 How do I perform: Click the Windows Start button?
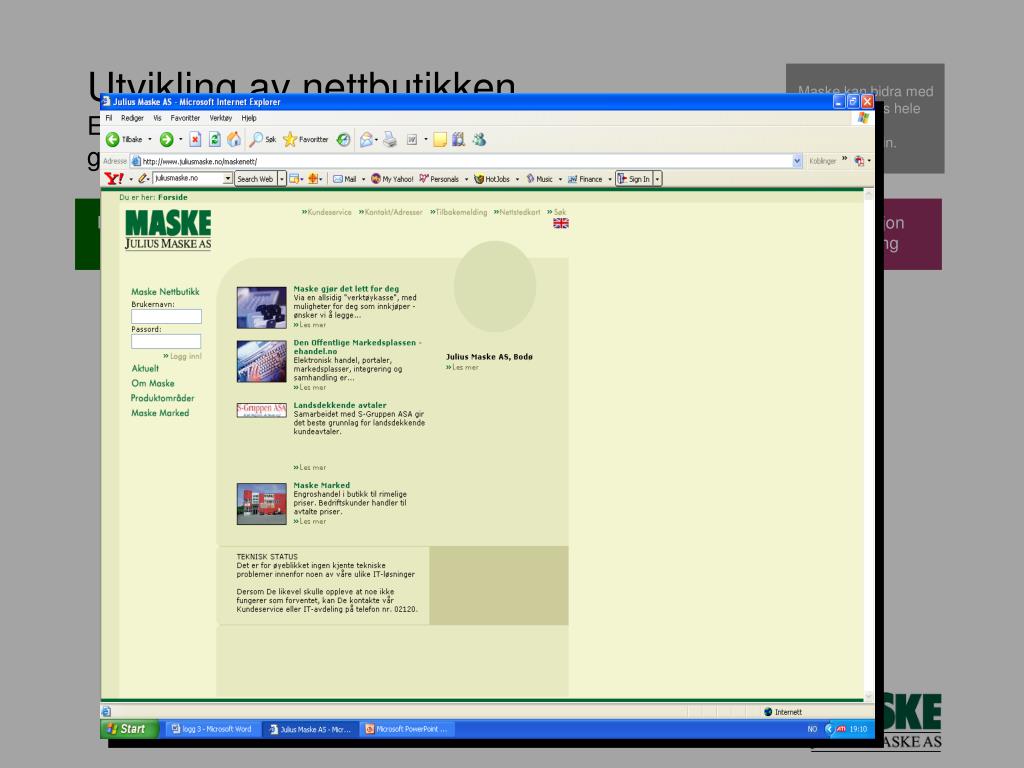tap(129, 729)
